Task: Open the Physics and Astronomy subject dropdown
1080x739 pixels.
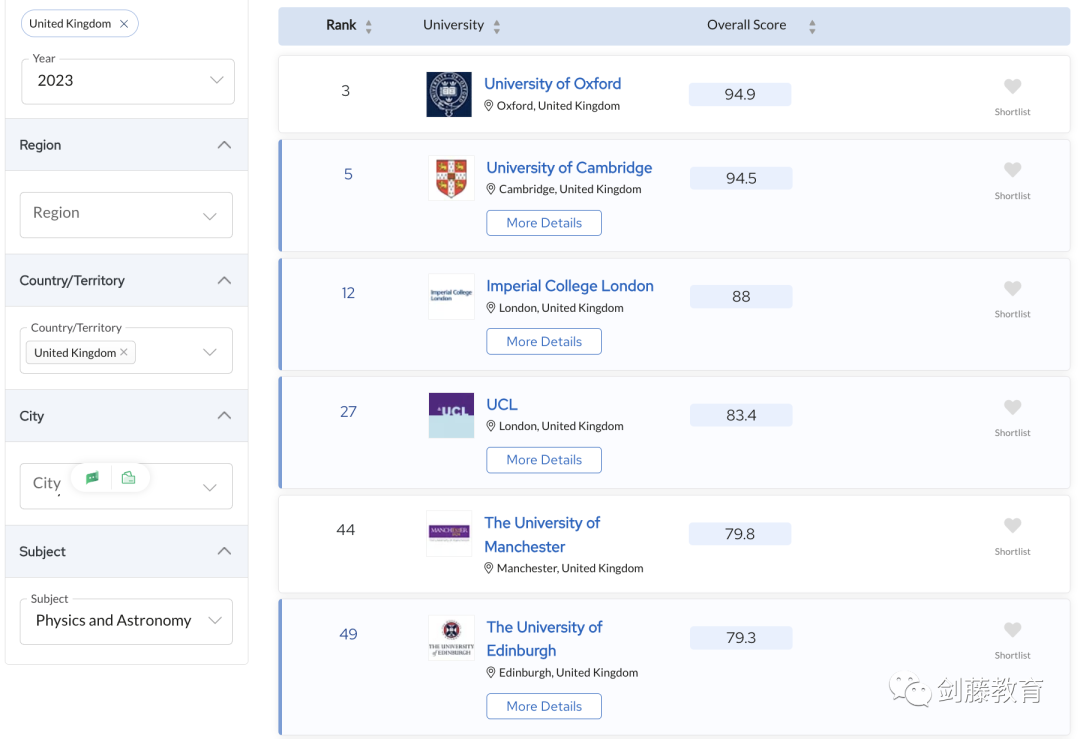Action: (x=126, y=621)
